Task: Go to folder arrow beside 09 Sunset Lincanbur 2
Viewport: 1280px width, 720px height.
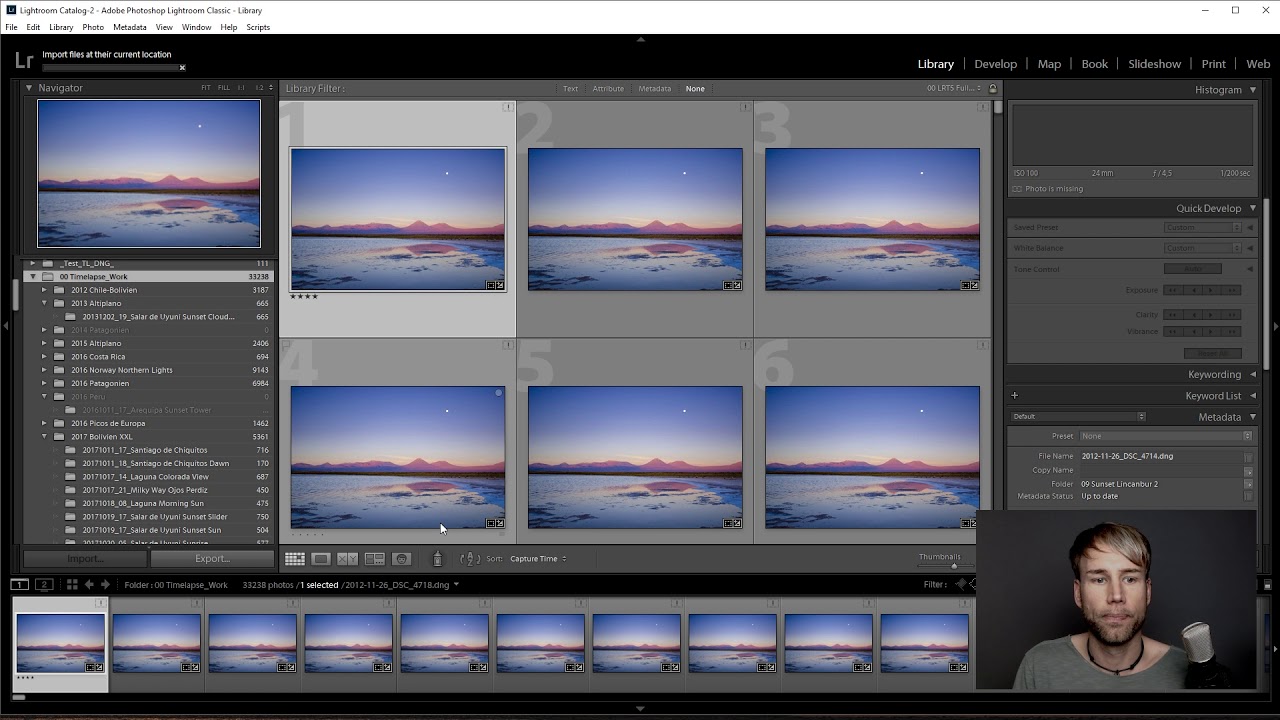Action: coord(1248,484)
